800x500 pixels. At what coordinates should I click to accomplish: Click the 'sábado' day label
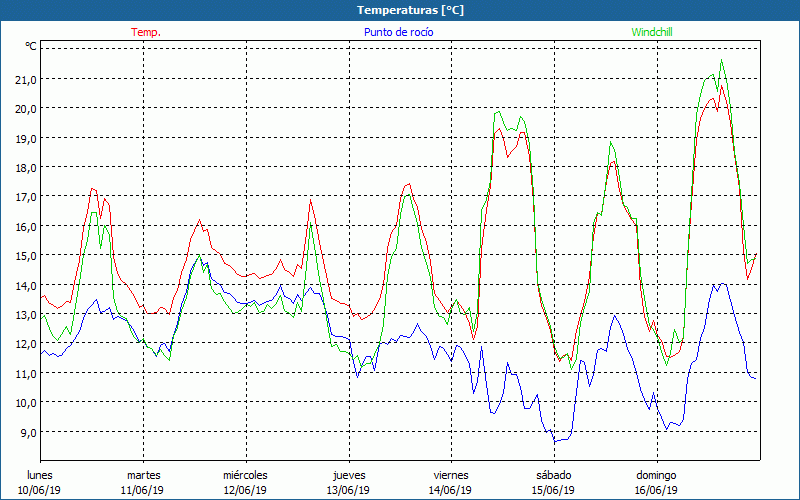coord(554,476)
